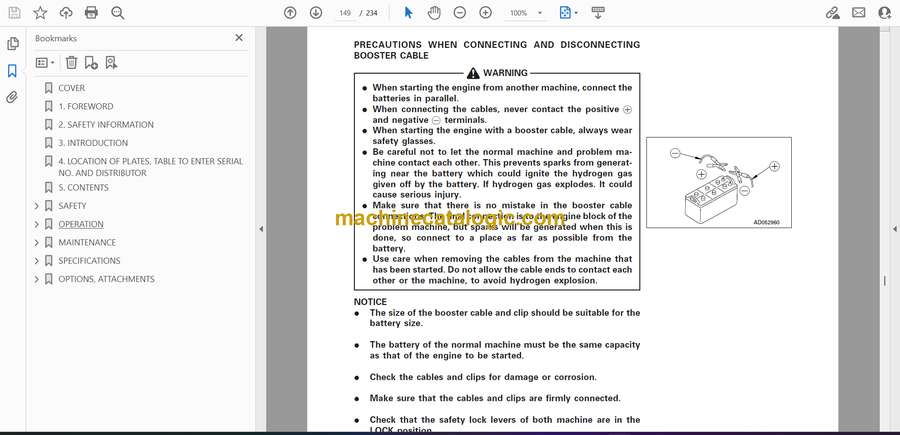Viewport: 900px width, 435px height.
Task: Zoom out with the minus icon
Action: point(460,13)
